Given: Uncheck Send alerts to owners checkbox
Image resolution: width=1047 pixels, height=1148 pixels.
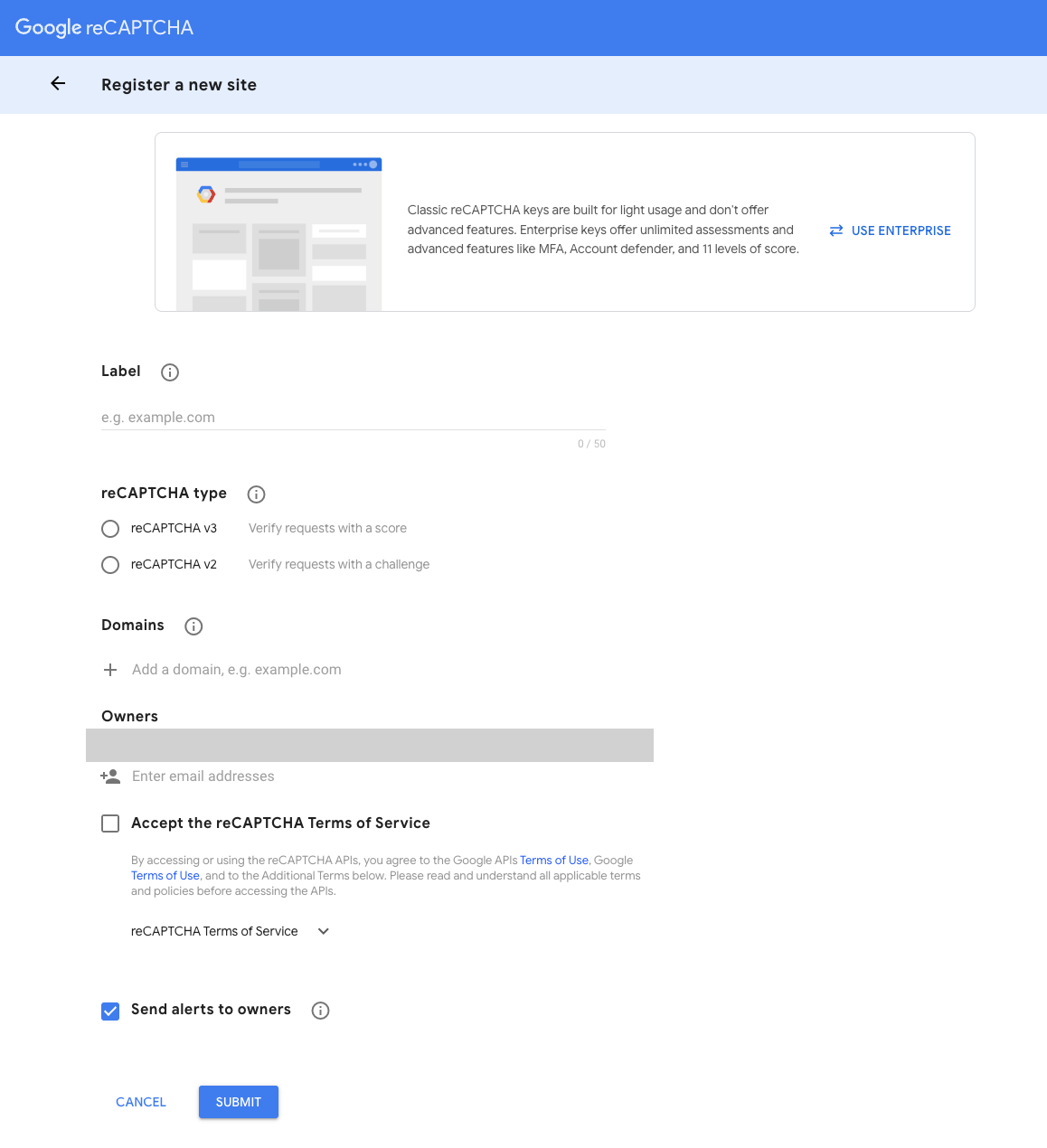Looking at the screenshot, I should click(110, 1011).
